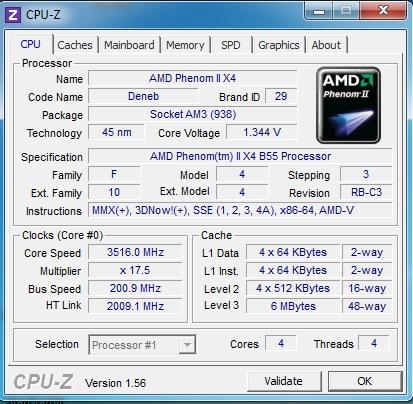
Task: Click the OK button
Action: click(365, 381)
